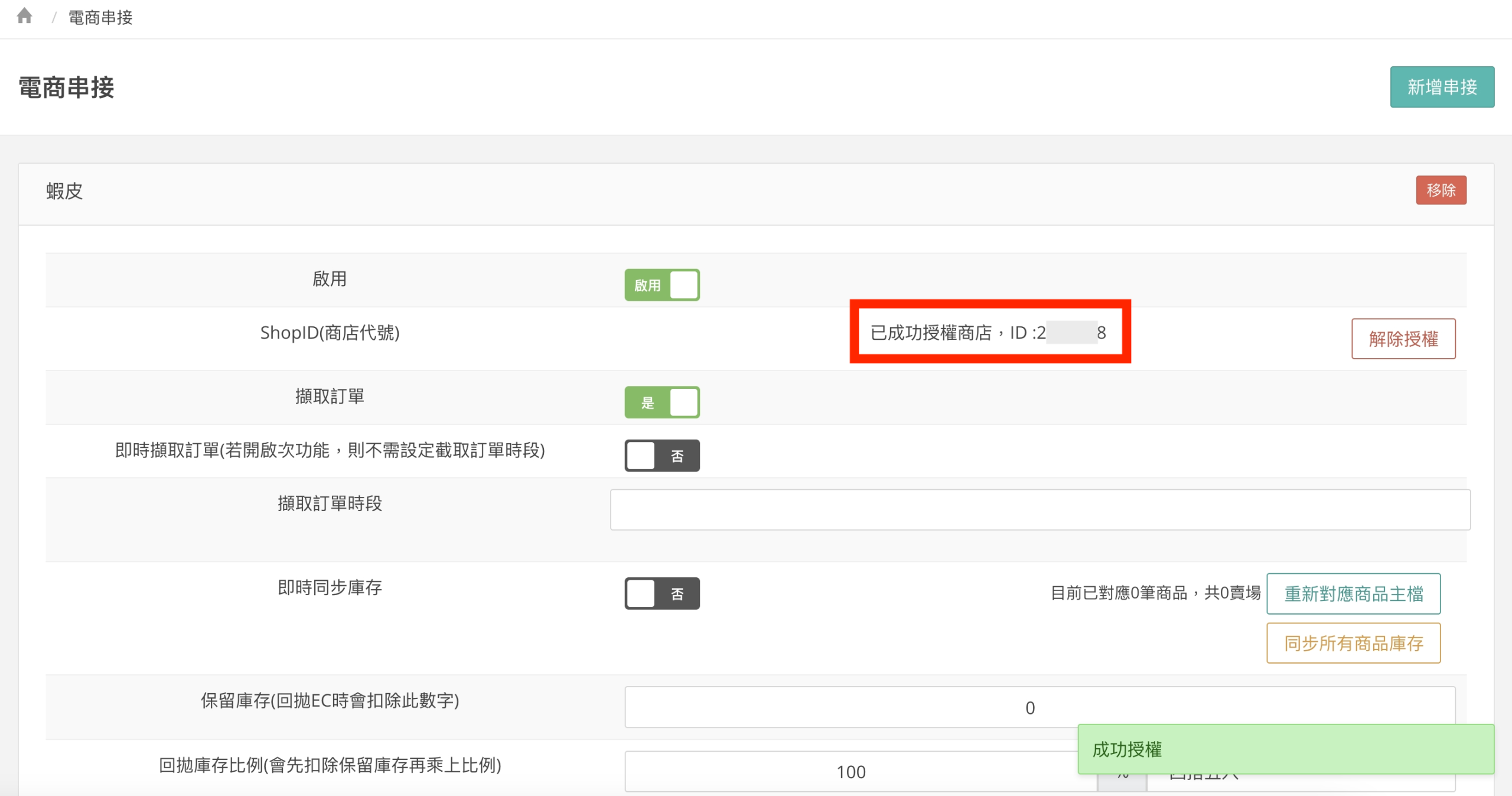Screen dimensions: 1512x796
Task: Remove the 蝦皮 integration with 移除
Action: coord(1441,190)
